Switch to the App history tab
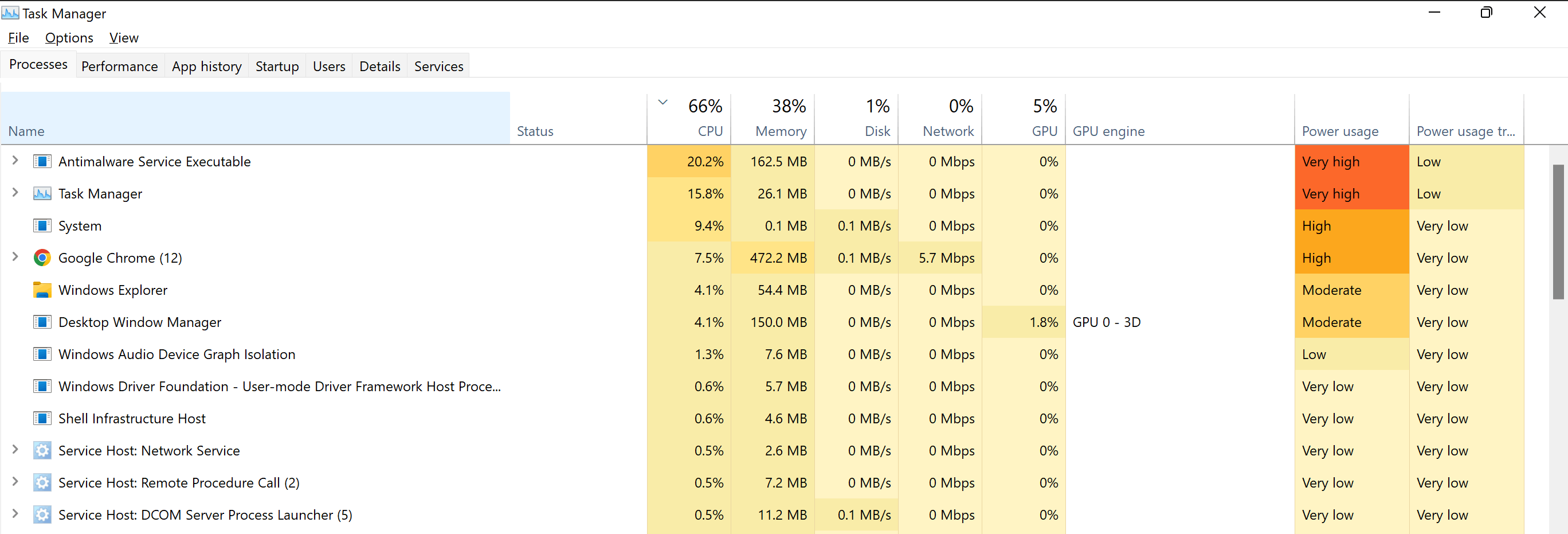 [x=206, y=67]
